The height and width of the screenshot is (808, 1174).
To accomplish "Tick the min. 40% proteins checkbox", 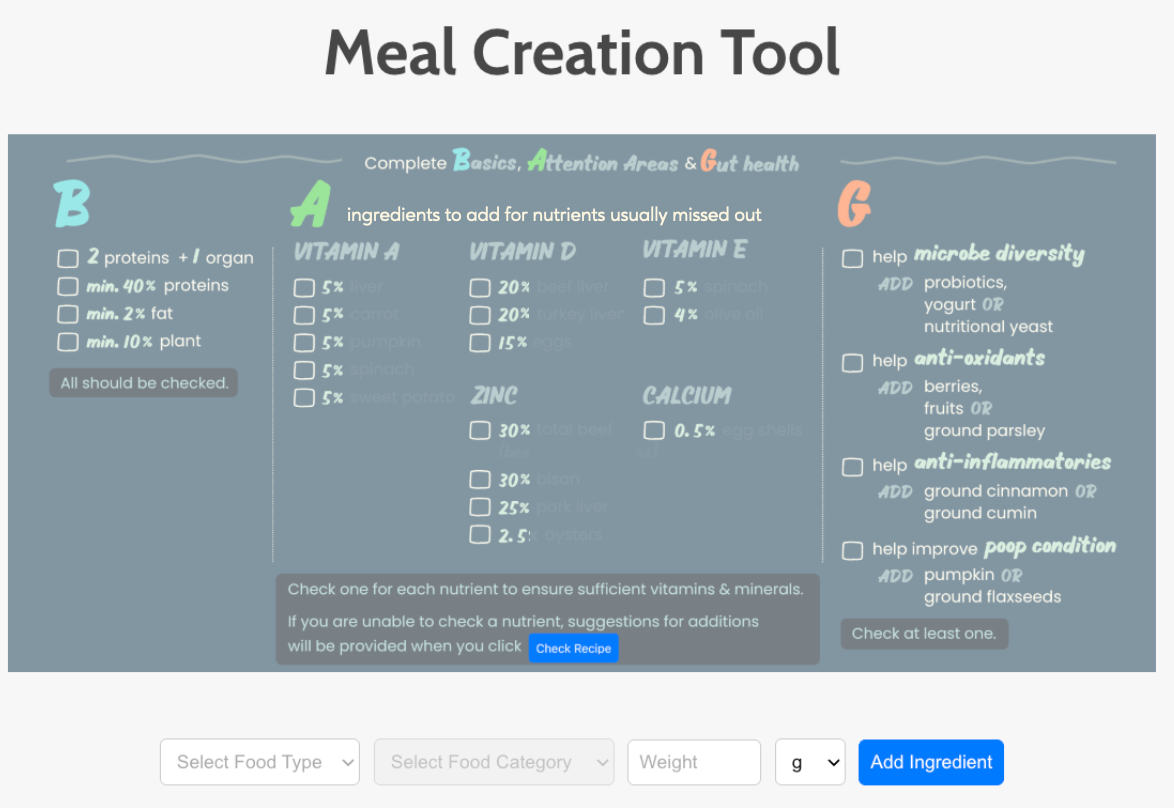I will click(x=67, y=287).
